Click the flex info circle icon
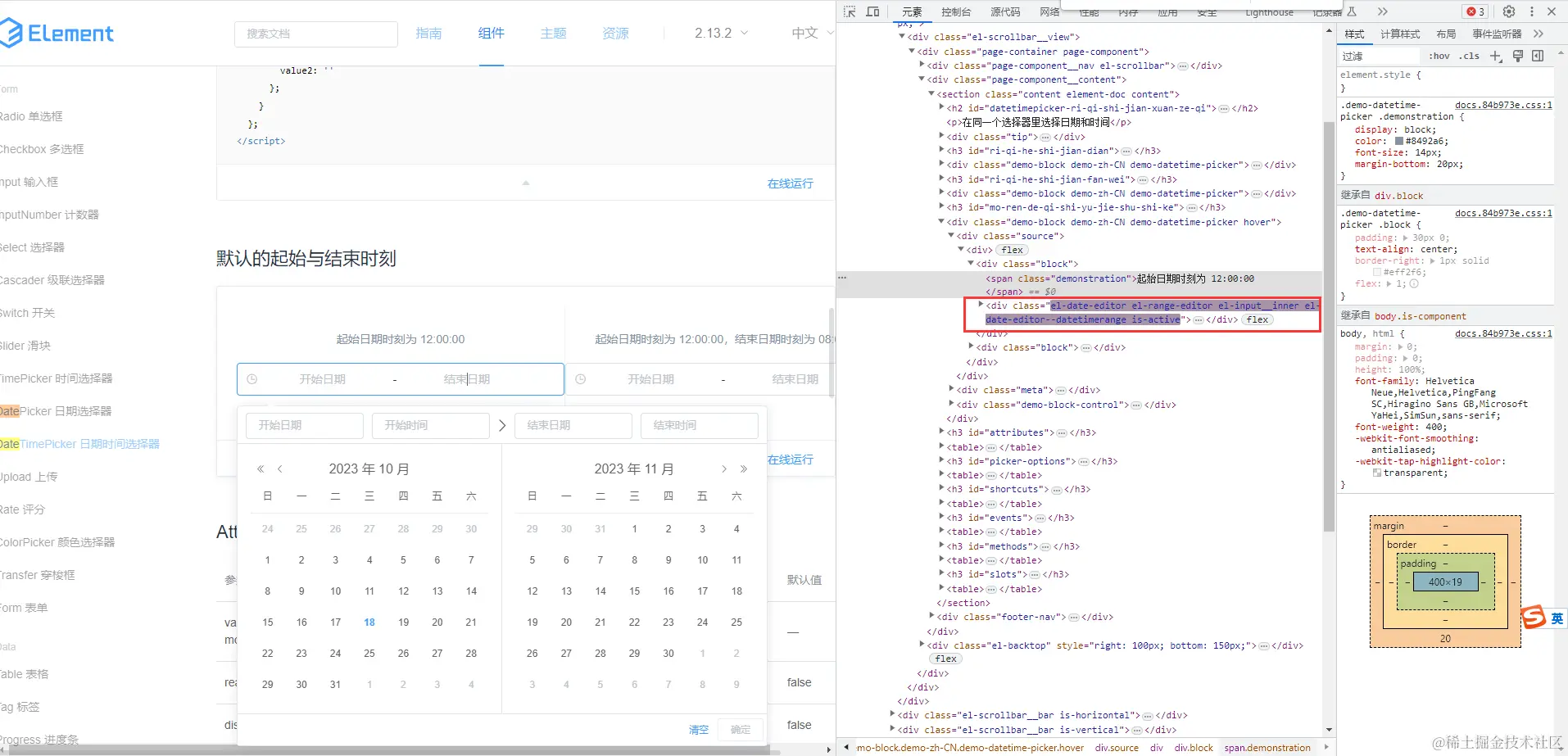1568x756 pixels. (x=1414, y=284)
